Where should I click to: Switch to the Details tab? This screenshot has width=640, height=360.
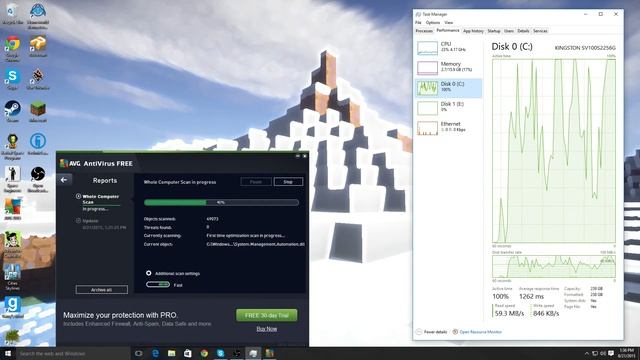click(523, 31)
